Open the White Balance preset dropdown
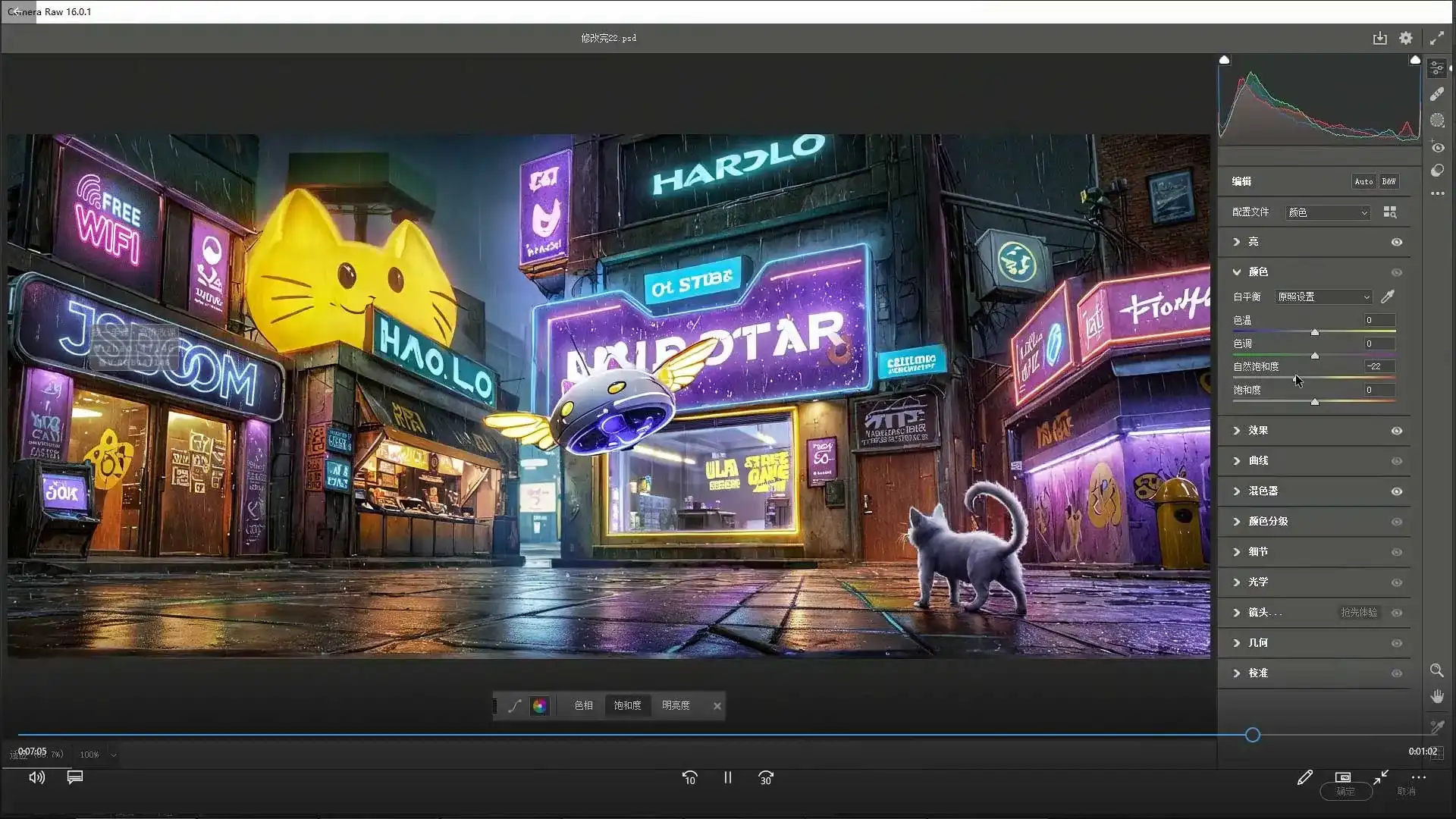 click(x=1323, y=297)
